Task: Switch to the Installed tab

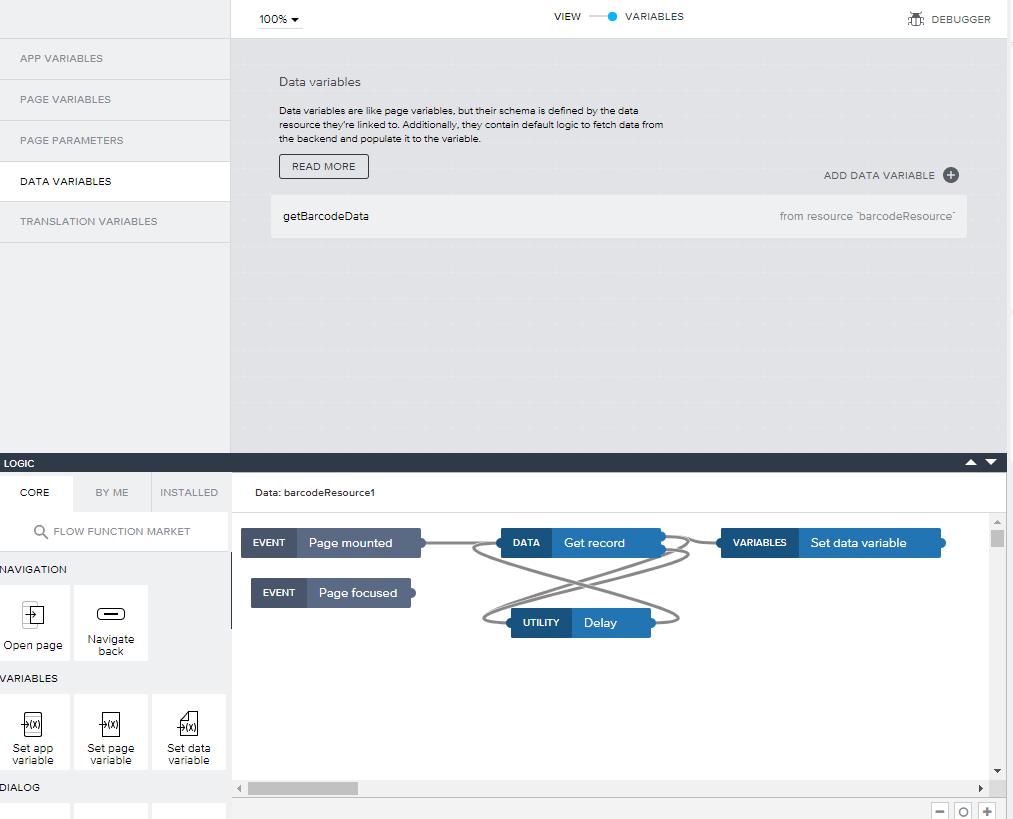Action: [x=189, y=493]
